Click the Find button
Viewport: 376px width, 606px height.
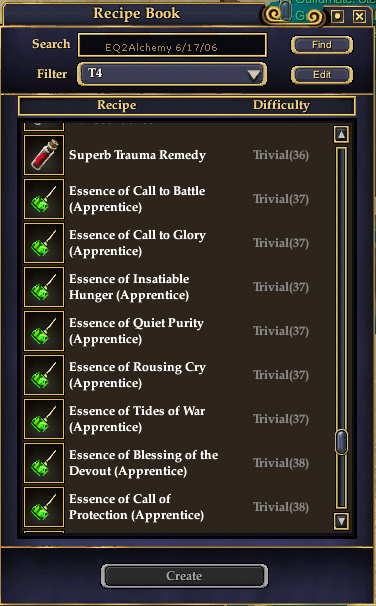[x=322, y=45]
